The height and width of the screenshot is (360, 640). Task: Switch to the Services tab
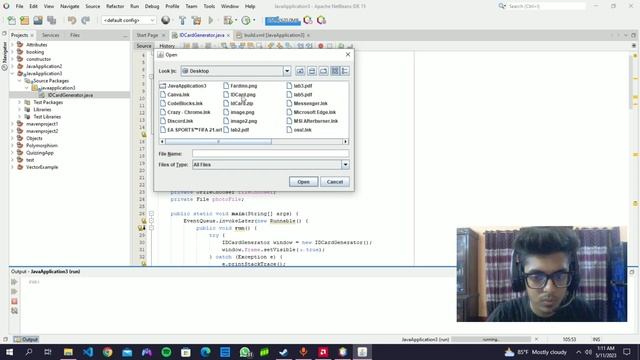coord(51,35)
